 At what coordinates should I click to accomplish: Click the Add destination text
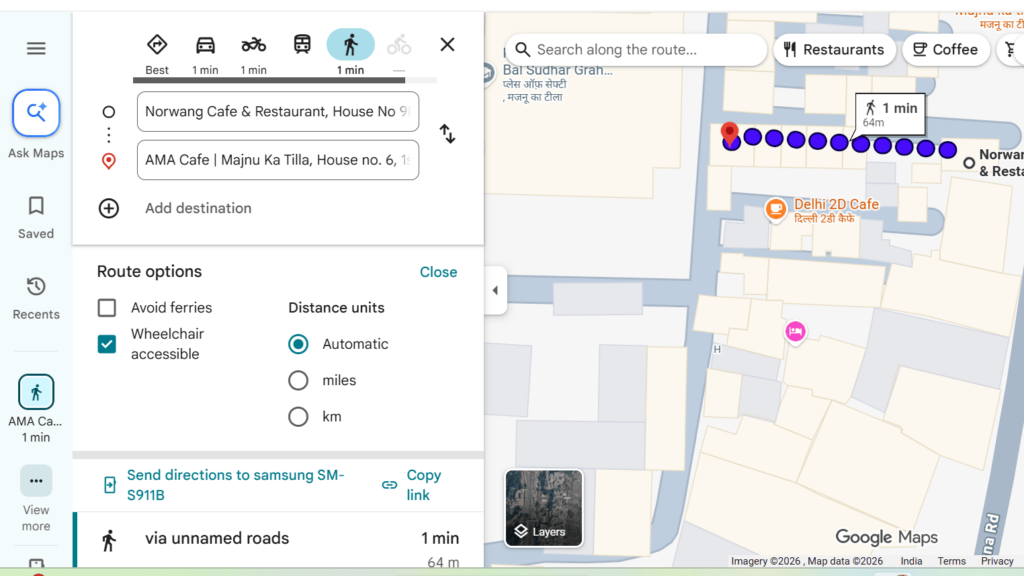pos(198,208)
